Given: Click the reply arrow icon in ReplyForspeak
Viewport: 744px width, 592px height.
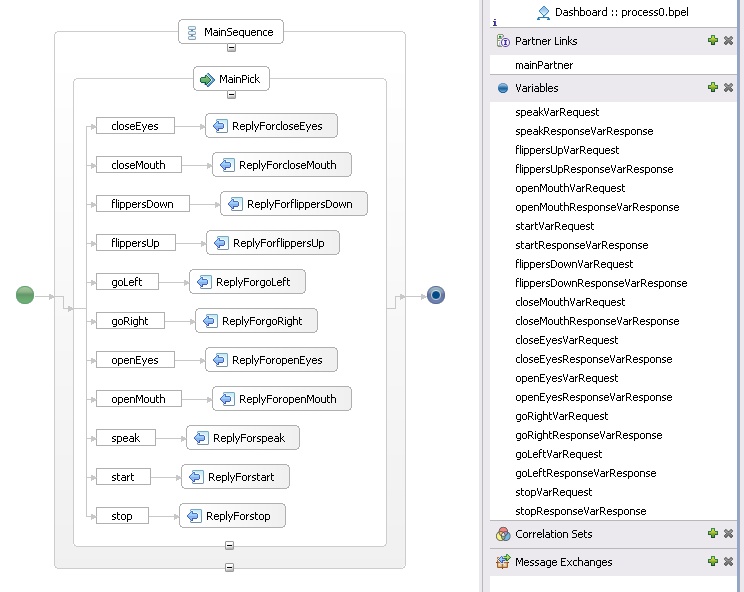Looking at the screenshot, I should click(200, 438).
